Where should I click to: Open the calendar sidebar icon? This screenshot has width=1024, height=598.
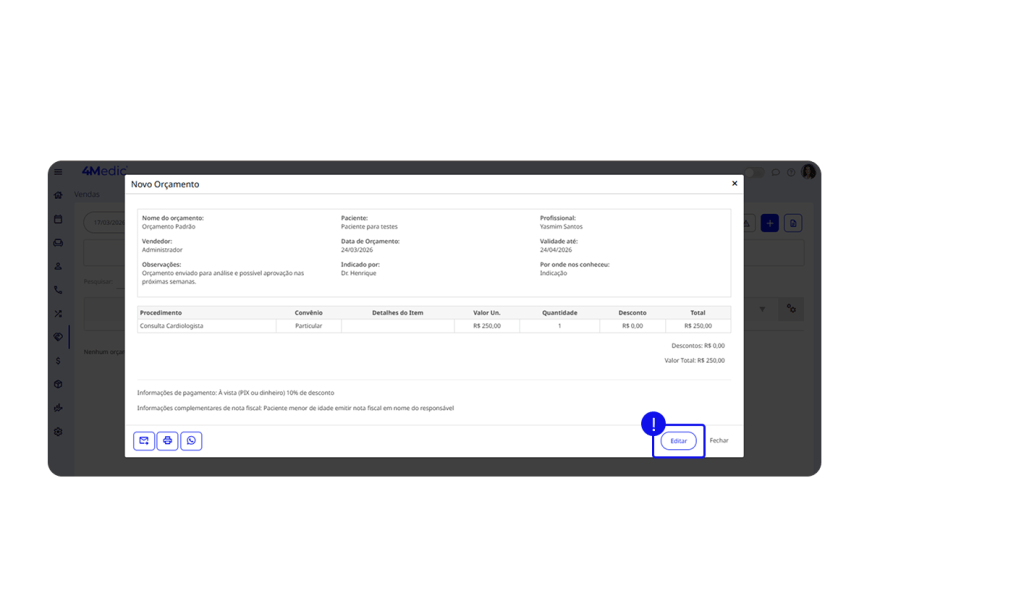58,219
